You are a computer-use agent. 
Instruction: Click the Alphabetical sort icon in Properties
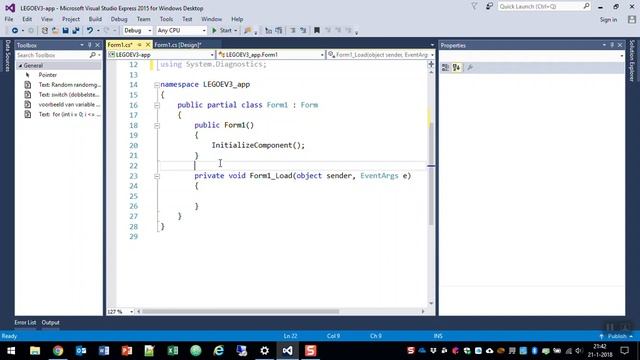pos(456,68)
